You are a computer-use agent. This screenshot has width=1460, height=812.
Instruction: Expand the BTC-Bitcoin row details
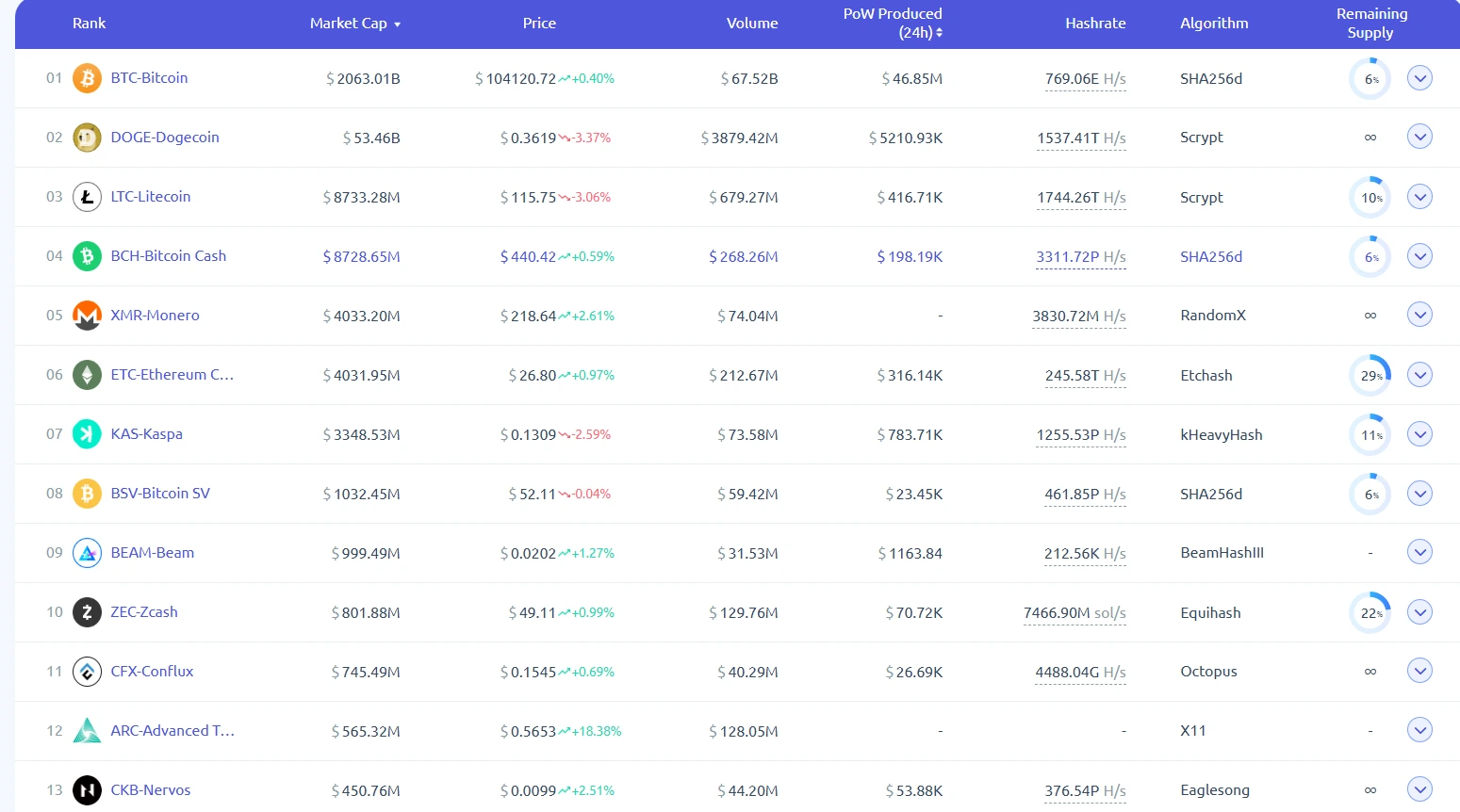coord(1419,78)
